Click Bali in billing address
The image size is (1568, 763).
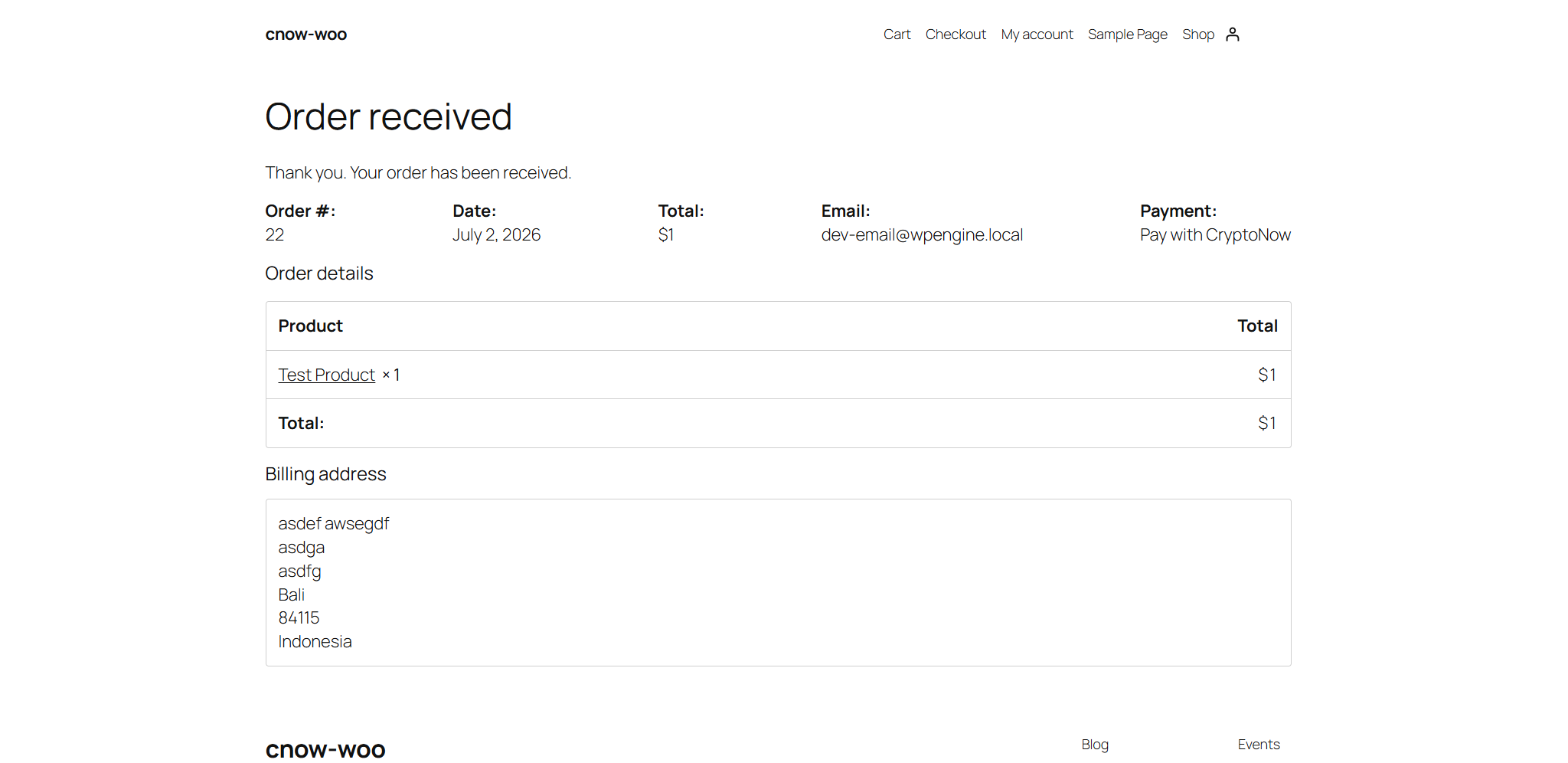292,595
